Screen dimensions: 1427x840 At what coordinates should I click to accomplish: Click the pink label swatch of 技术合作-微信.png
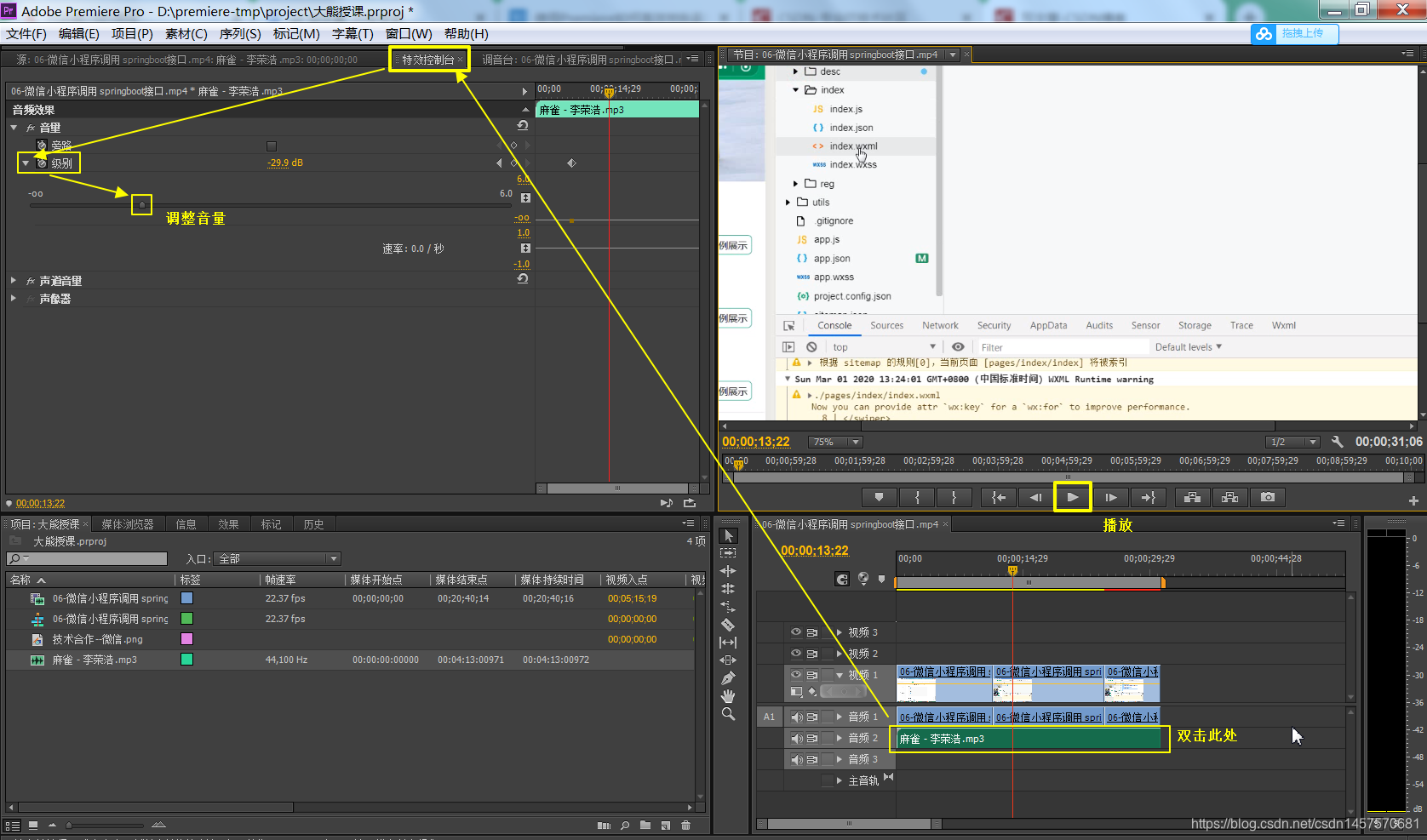(186, 639)
